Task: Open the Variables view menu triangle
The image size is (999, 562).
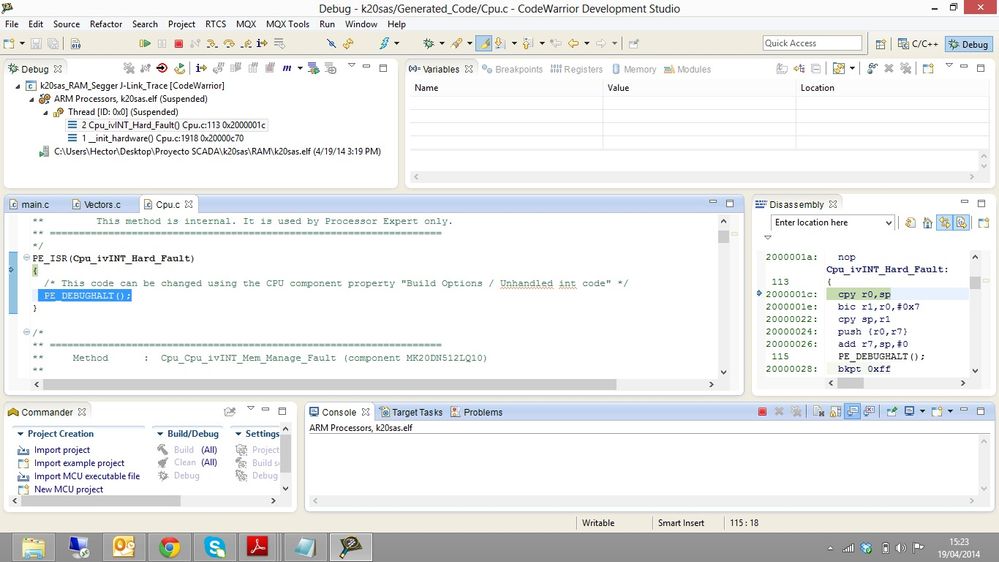Action: click(x=949, y=65)
